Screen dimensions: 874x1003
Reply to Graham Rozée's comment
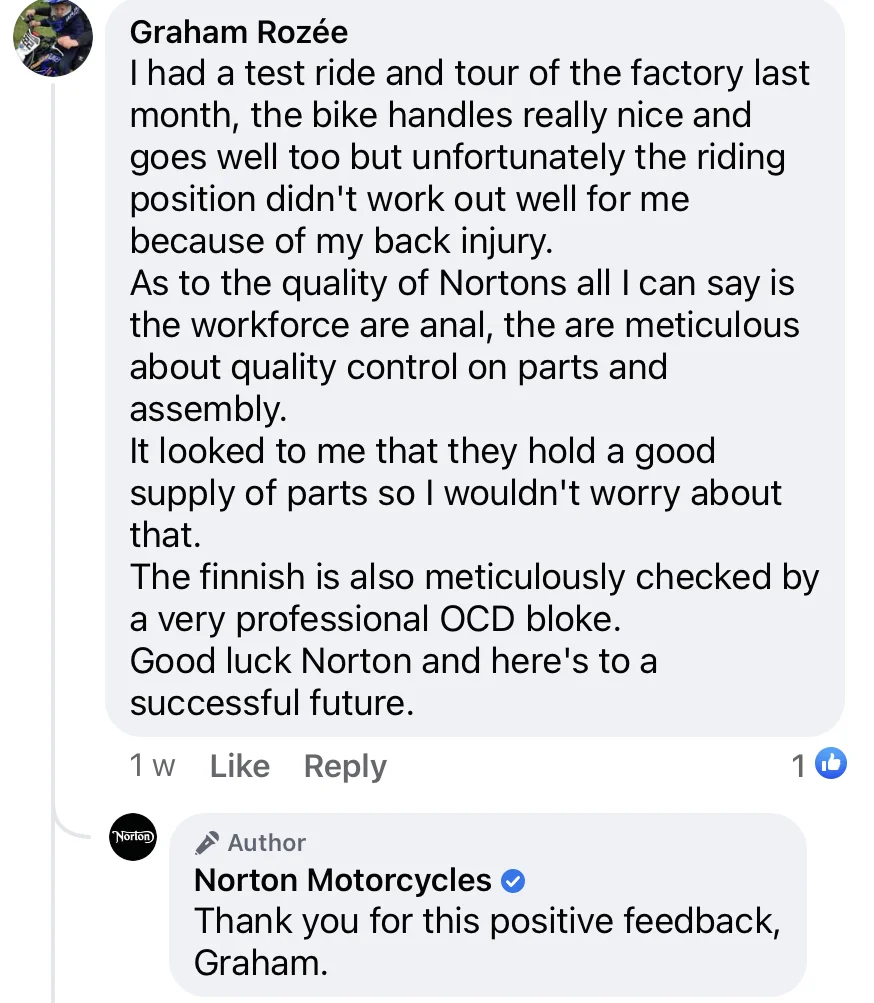(x=345, y=766)
